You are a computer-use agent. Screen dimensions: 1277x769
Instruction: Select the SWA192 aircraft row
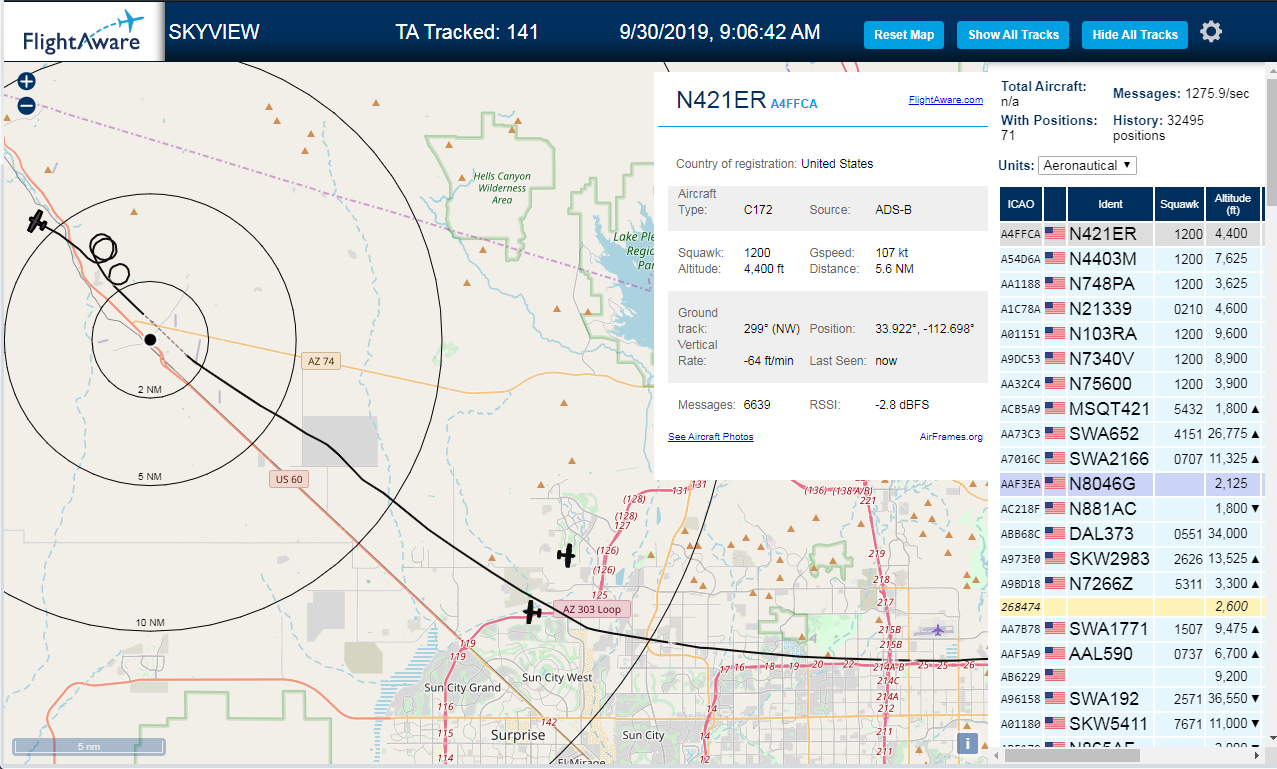[1130, 699]
